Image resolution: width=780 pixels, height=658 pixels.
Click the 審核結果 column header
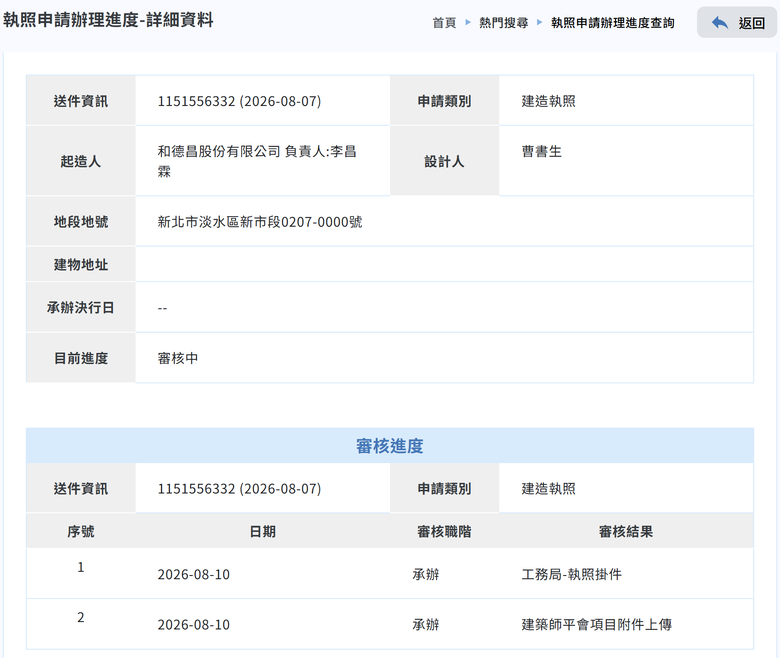[626, 531]
